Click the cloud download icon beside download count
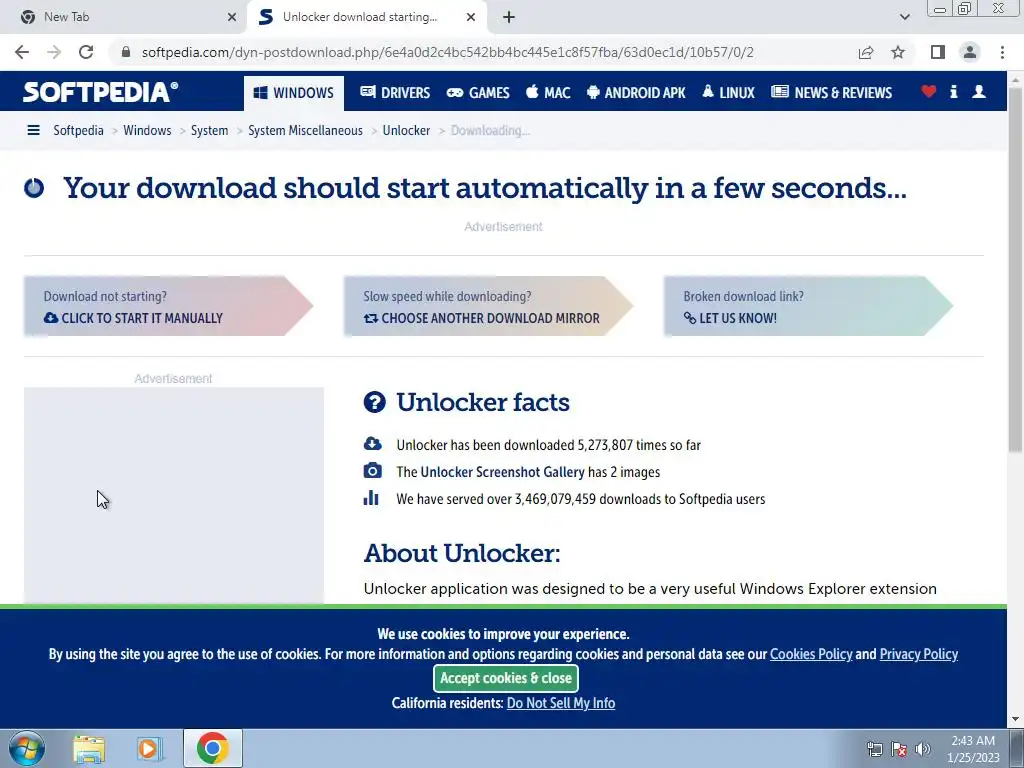 (372, 444)
